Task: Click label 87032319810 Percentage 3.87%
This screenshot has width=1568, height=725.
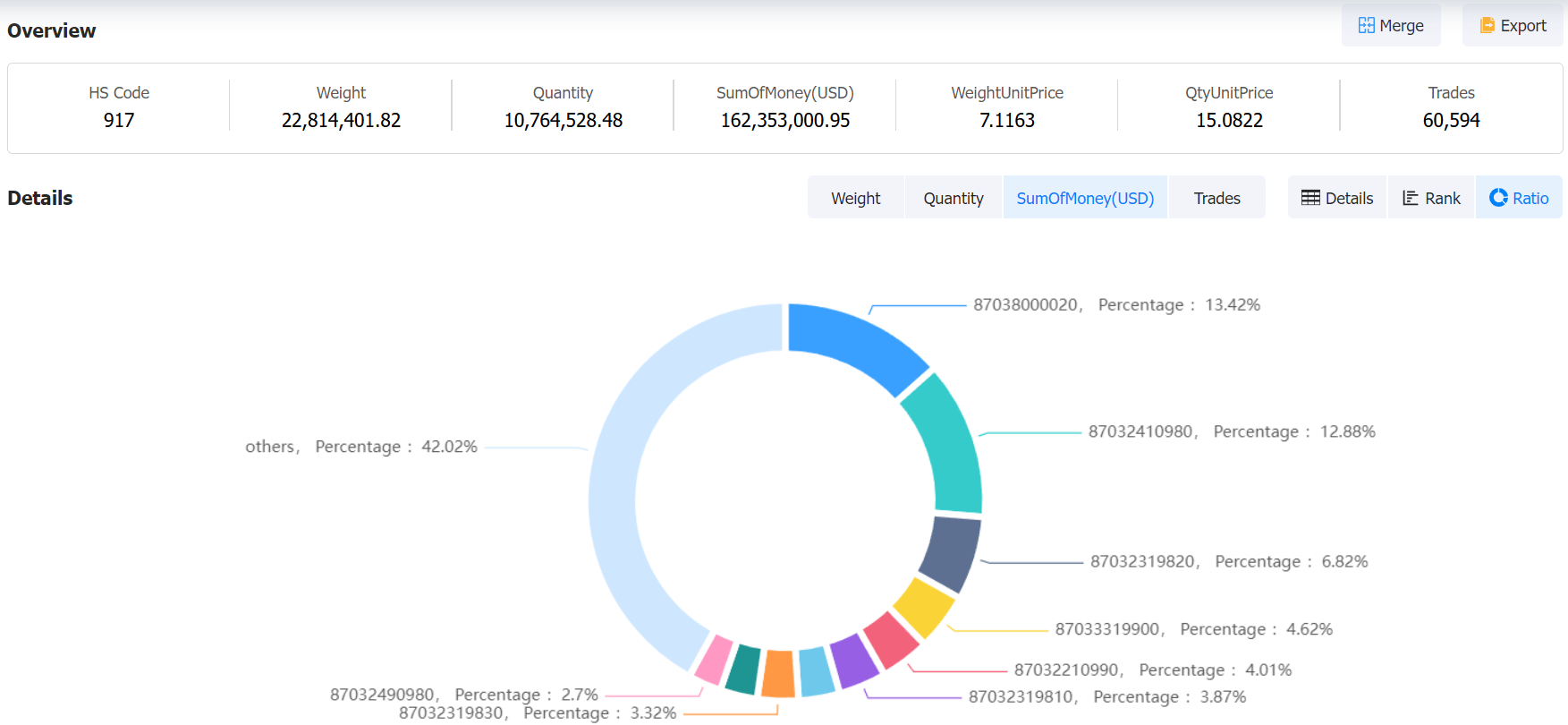Action: tap(1107, 696)
